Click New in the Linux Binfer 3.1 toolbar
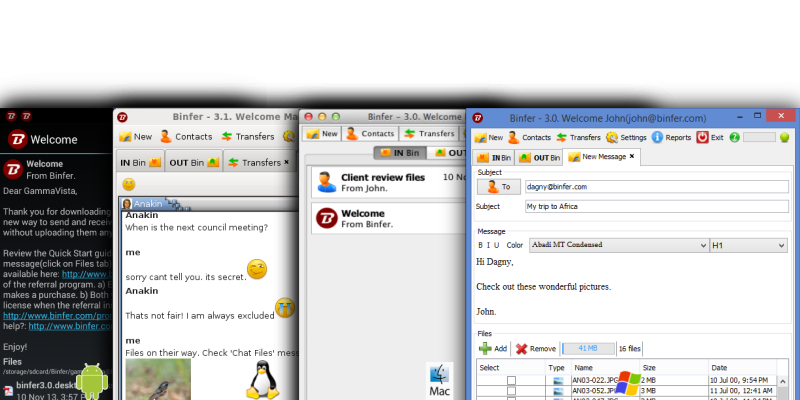The width and height of the screenshot is (800, 400). 135,136
